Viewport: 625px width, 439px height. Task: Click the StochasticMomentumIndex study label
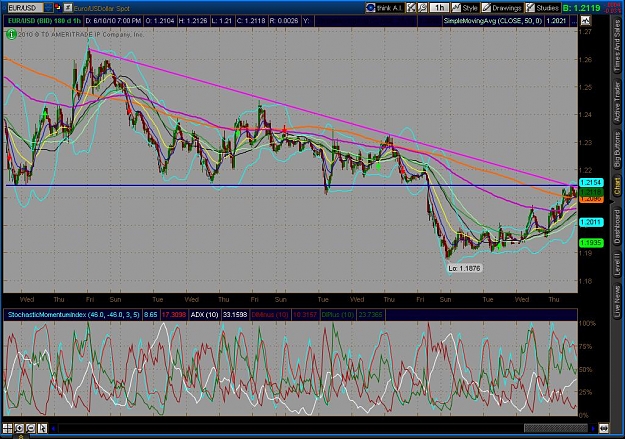tap(73, 315)
